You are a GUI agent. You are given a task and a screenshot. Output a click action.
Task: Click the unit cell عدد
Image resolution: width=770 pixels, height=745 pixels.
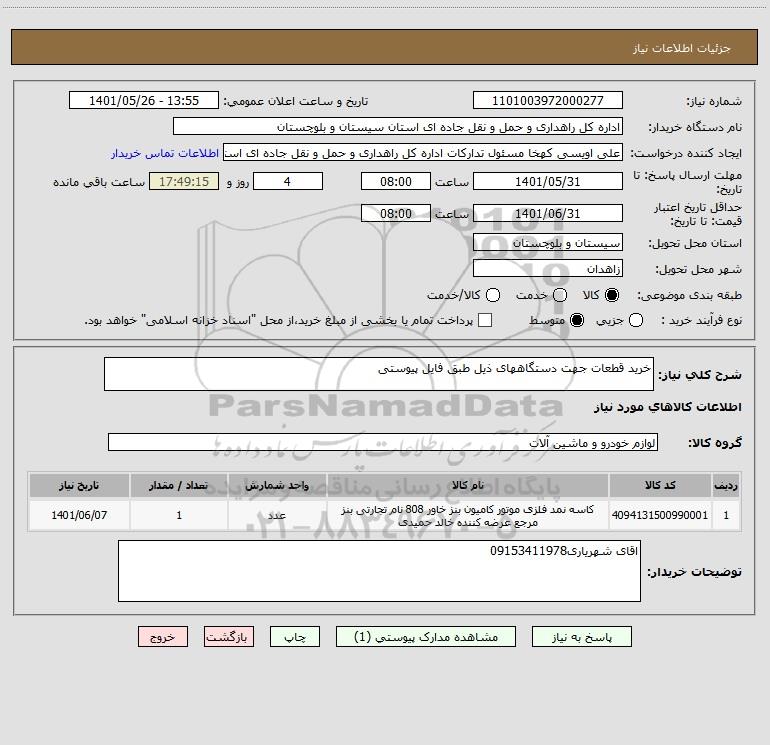tap(277, 515)
